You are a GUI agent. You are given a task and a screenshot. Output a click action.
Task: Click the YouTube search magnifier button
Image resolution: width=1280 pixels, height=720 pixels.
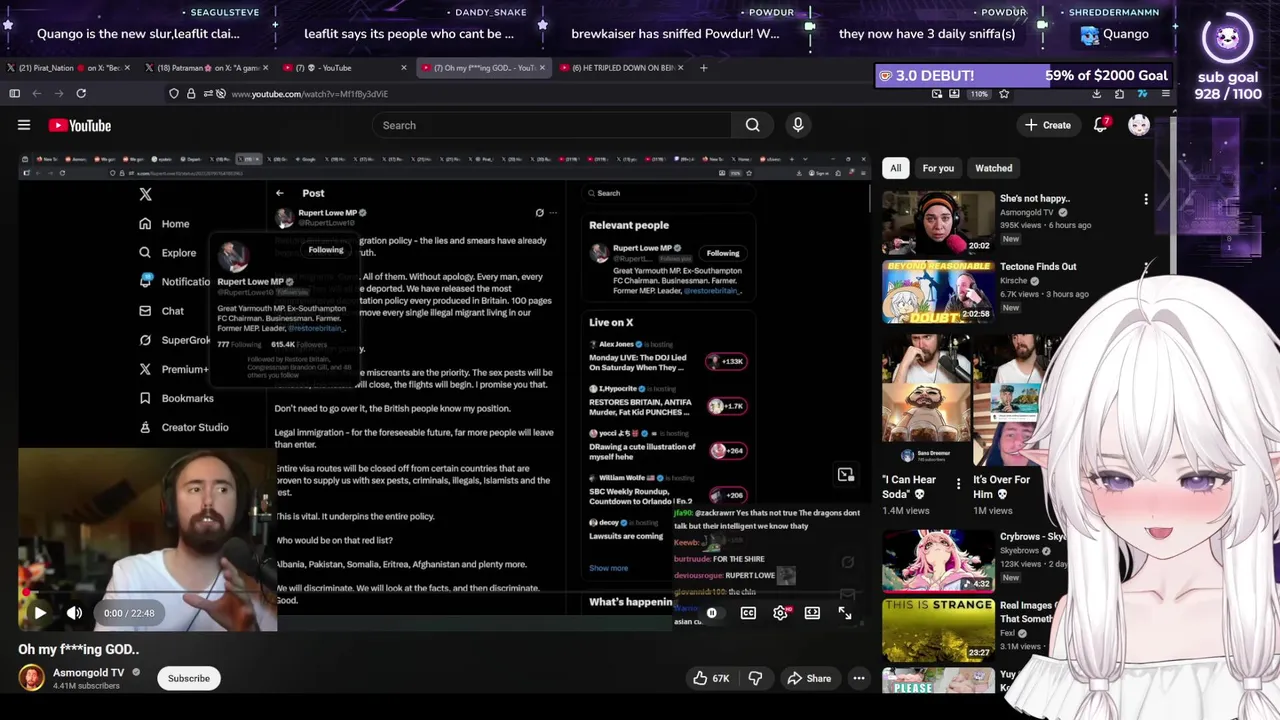point(752,125)
